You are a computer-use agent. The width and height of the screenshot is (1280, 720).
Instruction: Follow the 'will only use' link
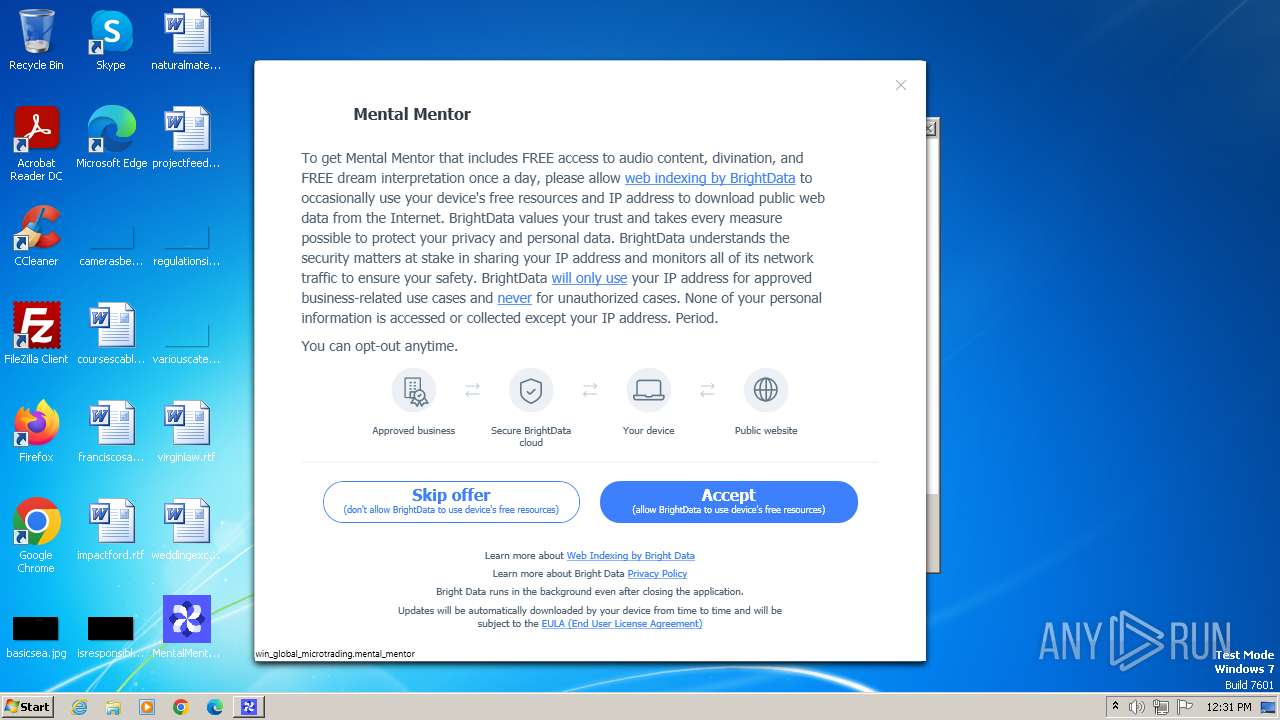coord(589,278)
